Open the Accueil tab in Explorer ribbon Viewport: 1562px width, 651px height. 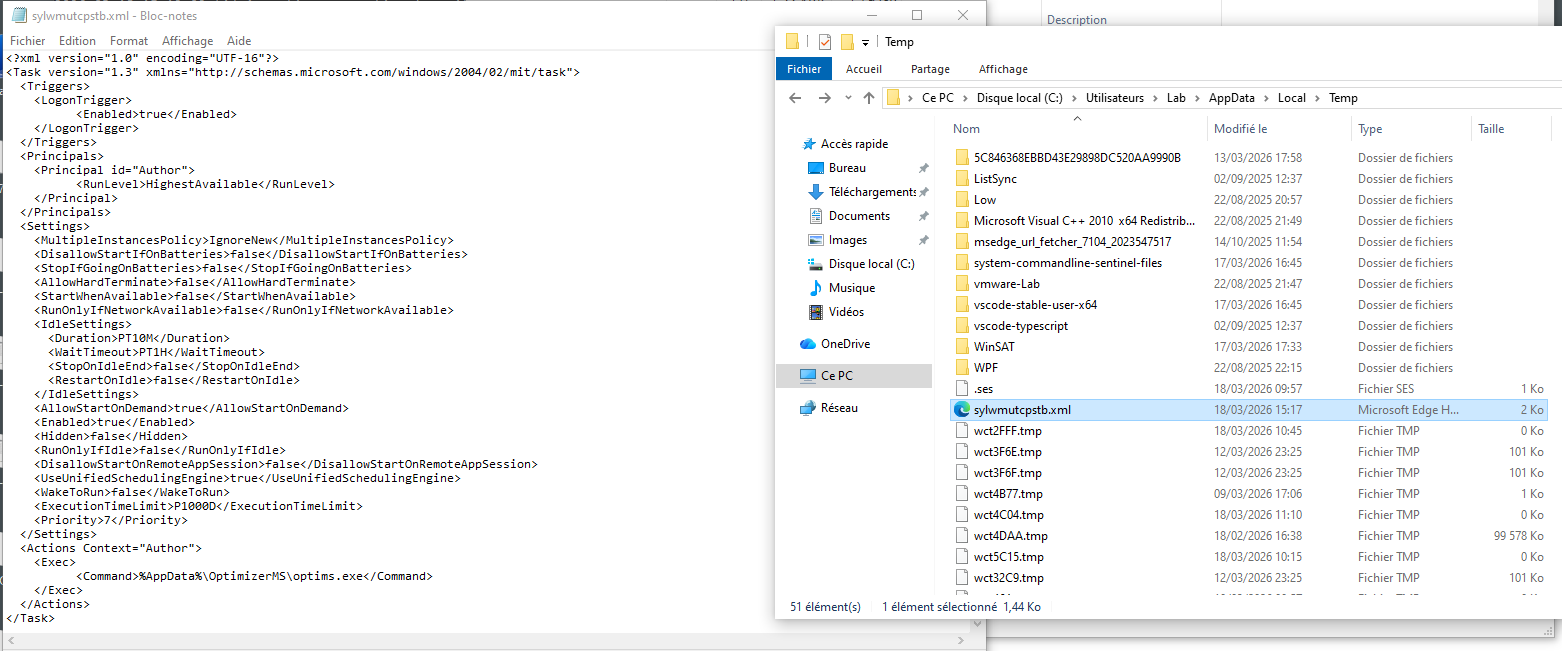864,69
